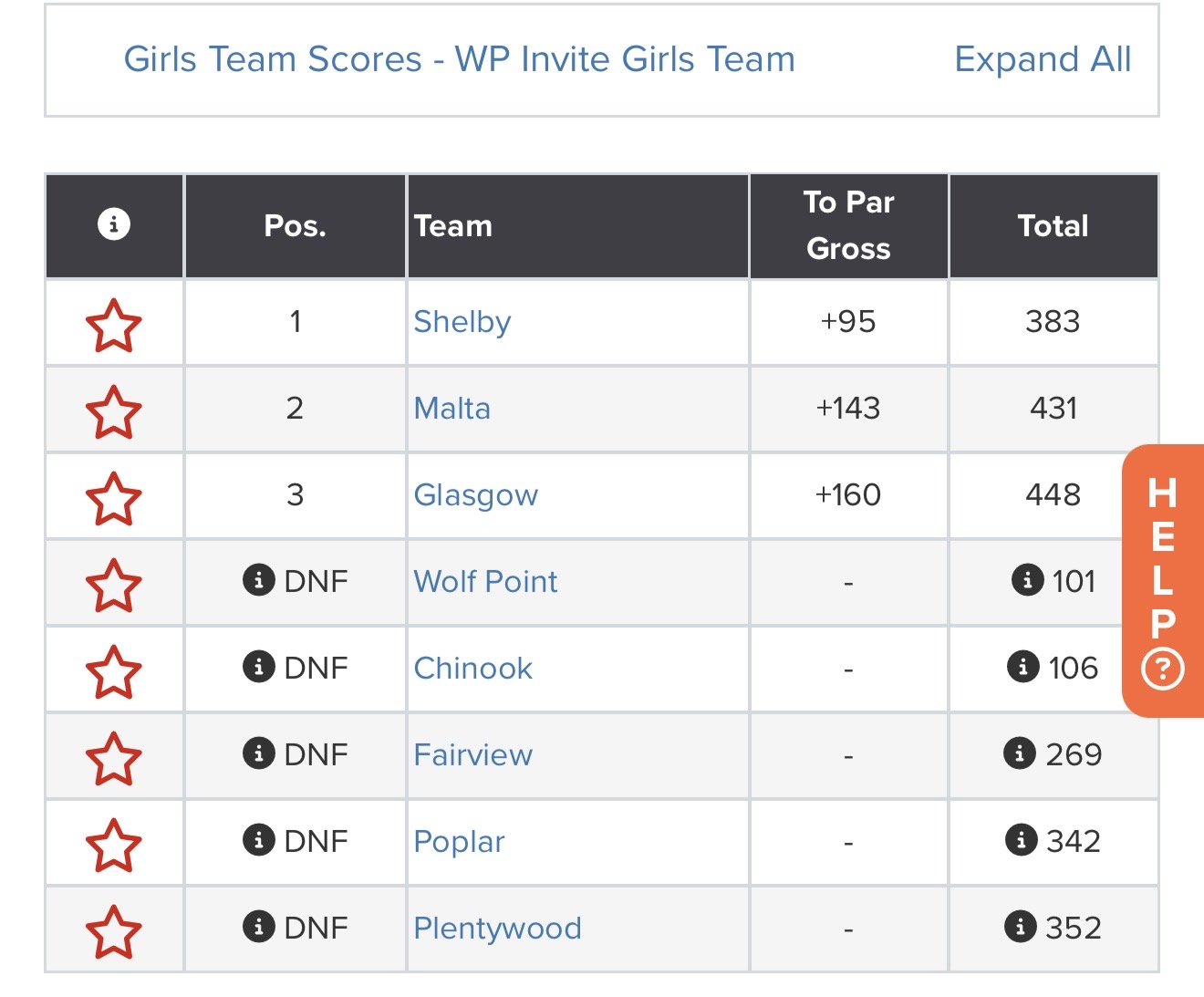
Task: Click the info icon next to total 269
Action: pos(1020,753)
